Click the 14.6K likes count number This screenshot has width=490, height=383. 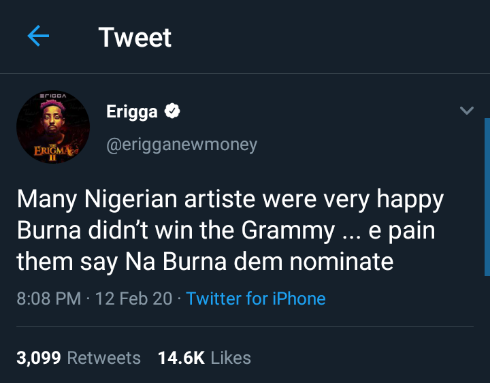[x=181, y=358]
